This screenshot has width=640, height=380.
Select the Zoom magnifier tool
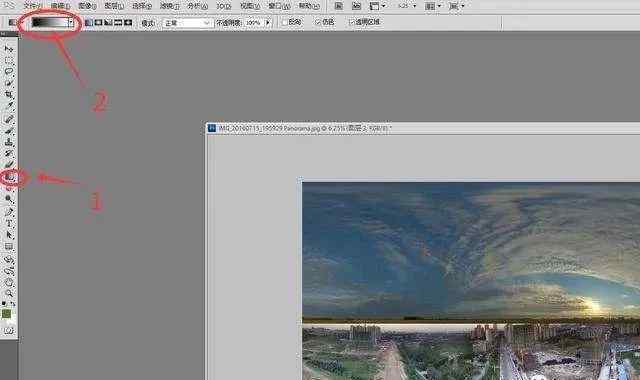(x=9, y=293)
